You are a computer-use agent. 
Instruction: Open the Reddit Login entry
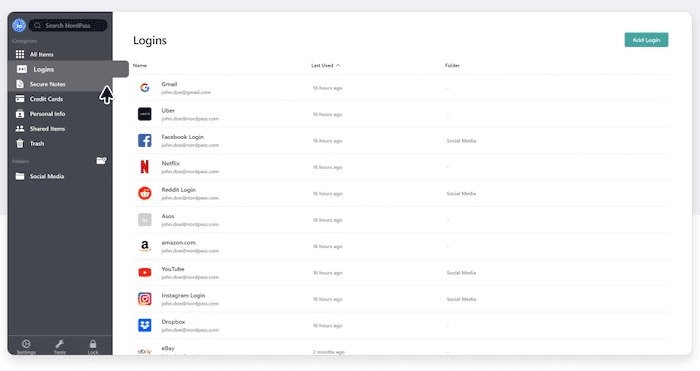tap(402, 193)
